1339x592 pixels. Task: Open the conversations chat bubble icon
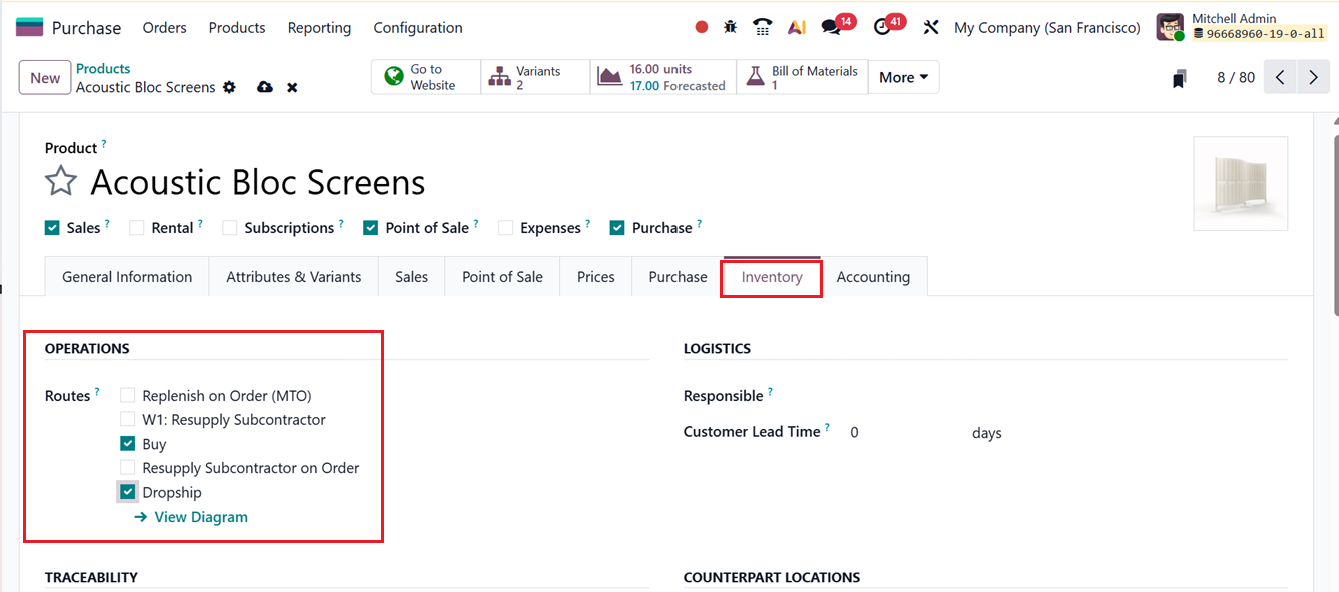(x=832, y=28)
